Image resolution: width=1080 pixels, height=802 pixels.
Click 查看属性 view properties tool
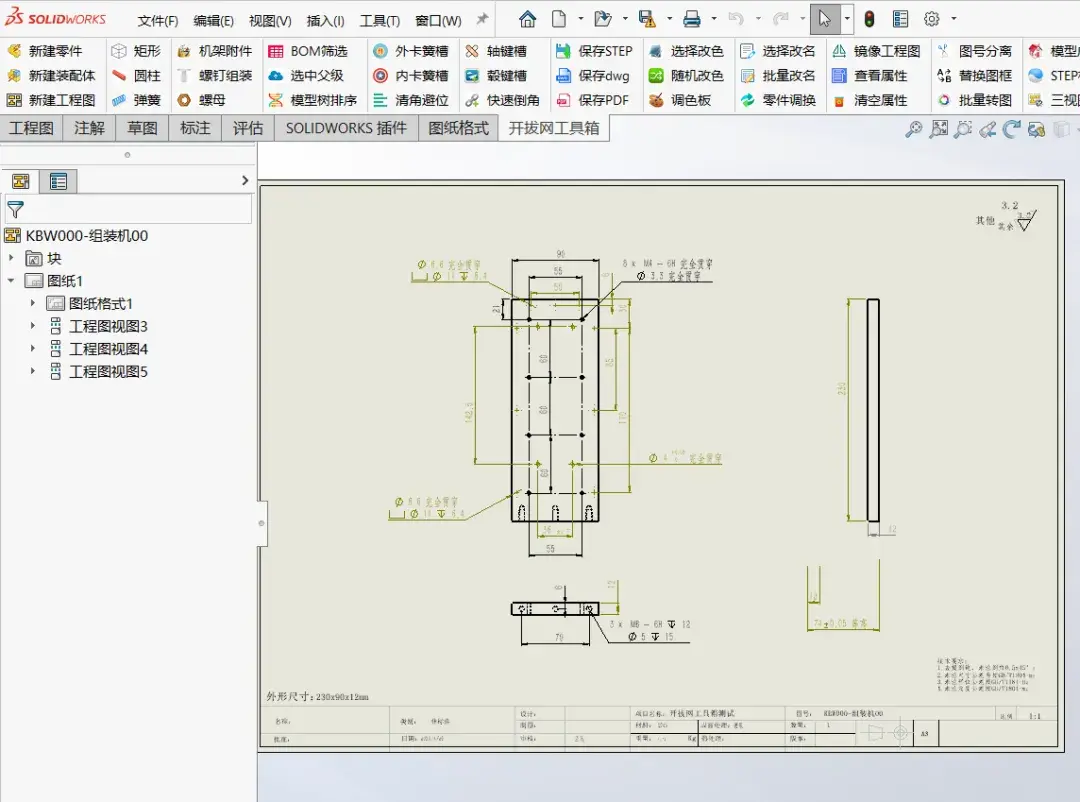869,76
